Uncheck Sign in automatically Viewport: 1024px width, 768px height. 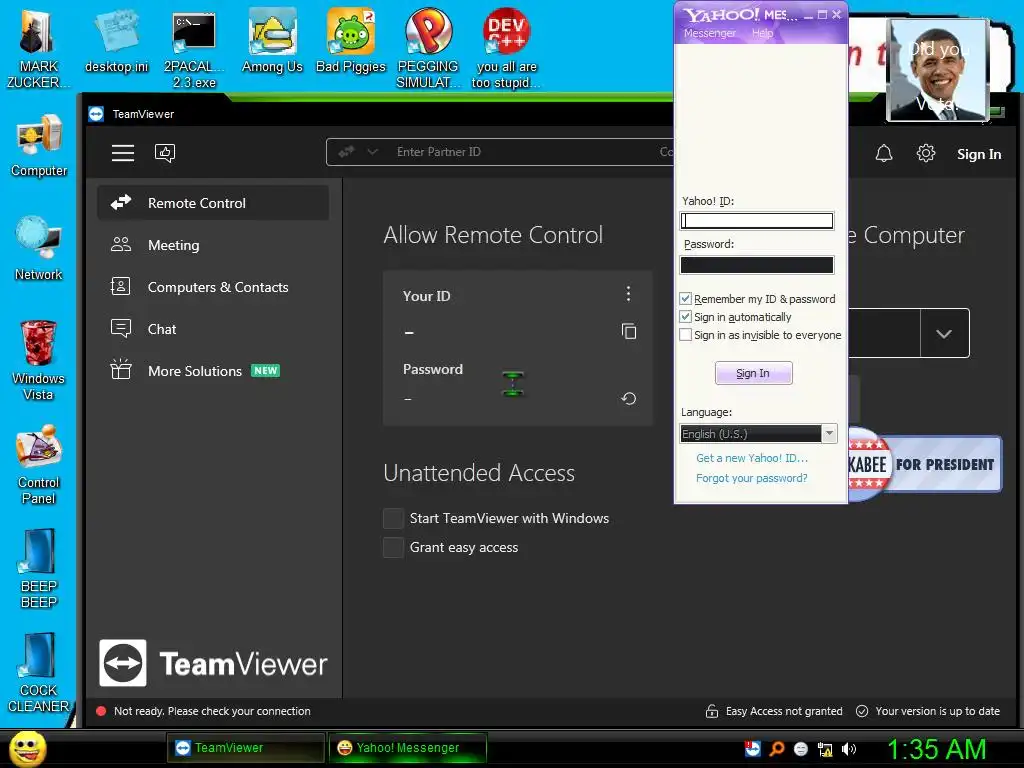click(685, 317)
